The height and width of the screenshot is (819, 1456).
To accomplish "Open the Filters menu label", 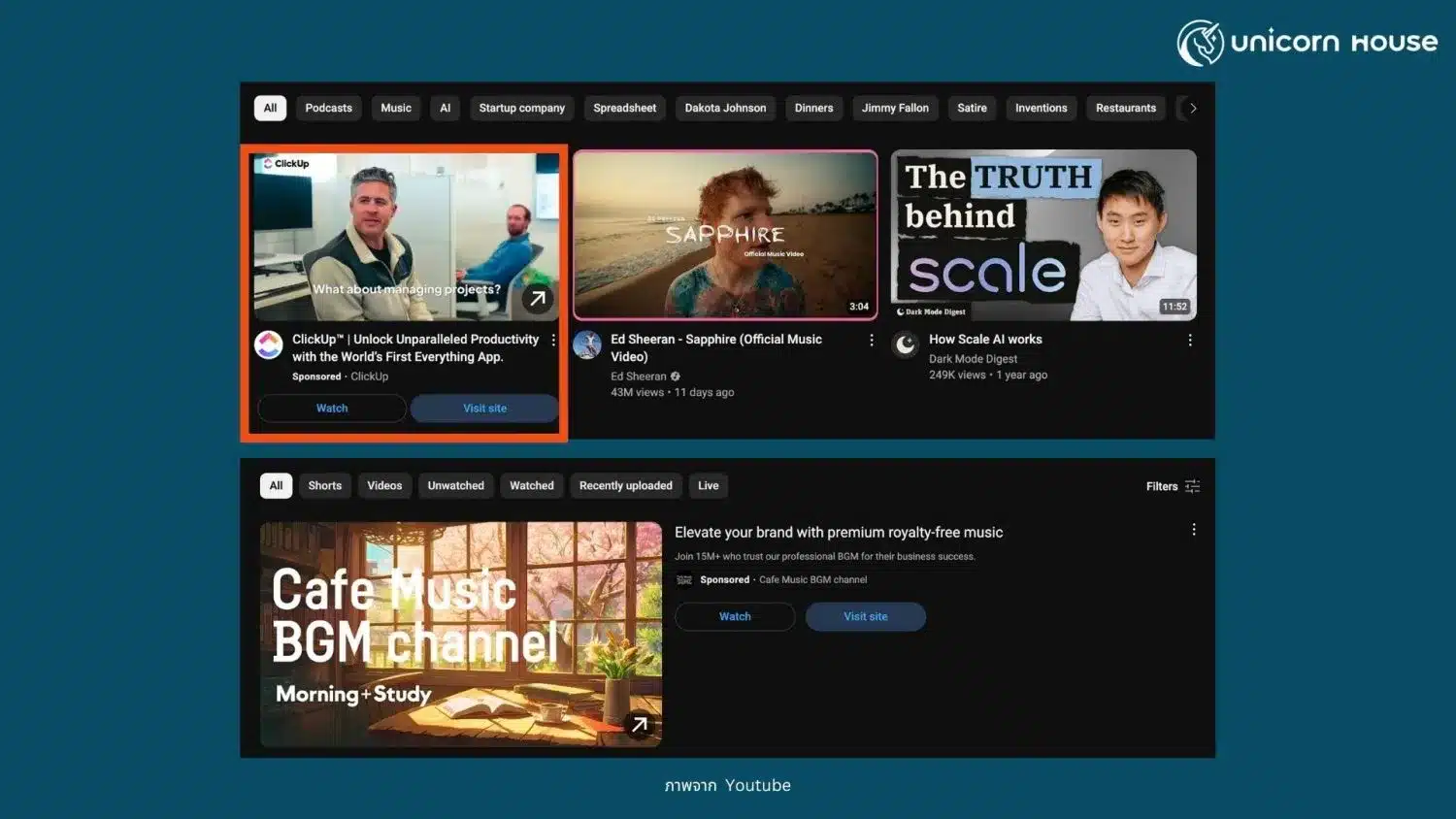I will (1162, 486).
